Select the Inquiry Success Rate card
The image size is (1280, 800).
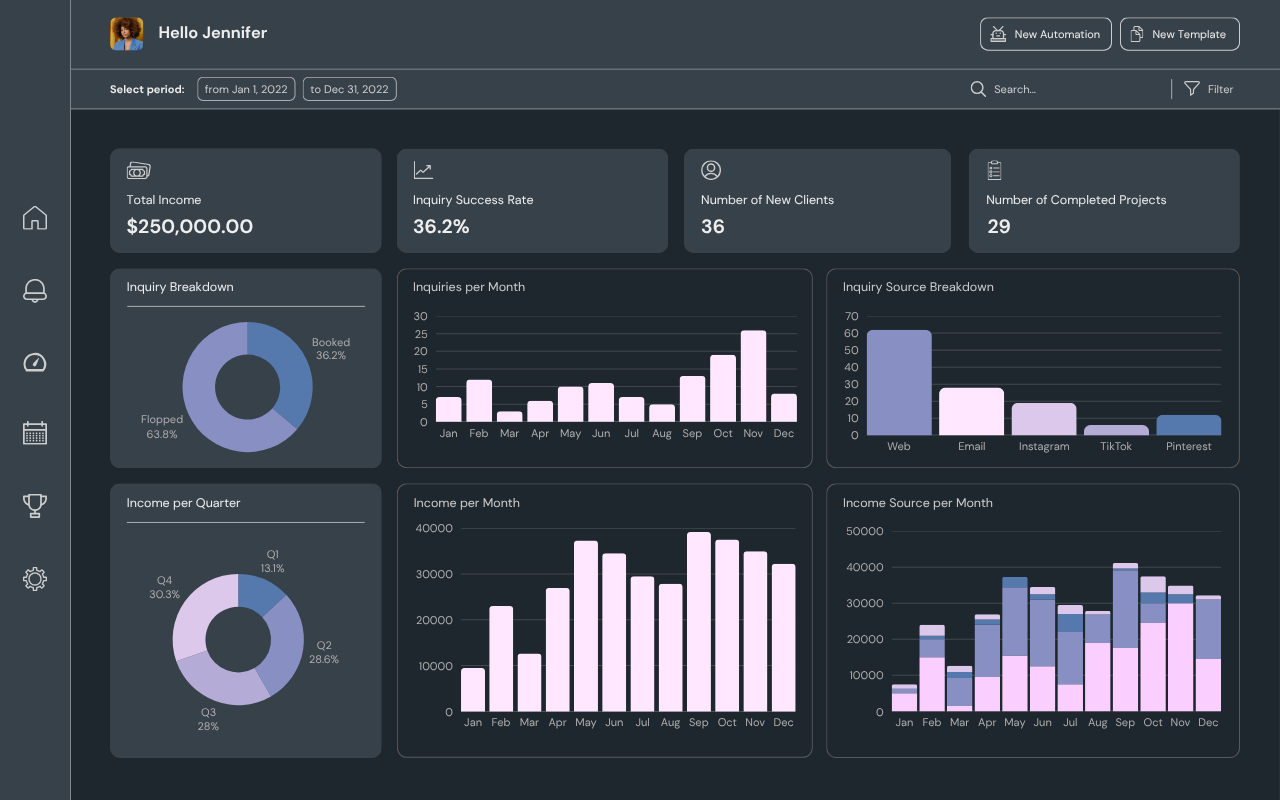coord(531,201)
